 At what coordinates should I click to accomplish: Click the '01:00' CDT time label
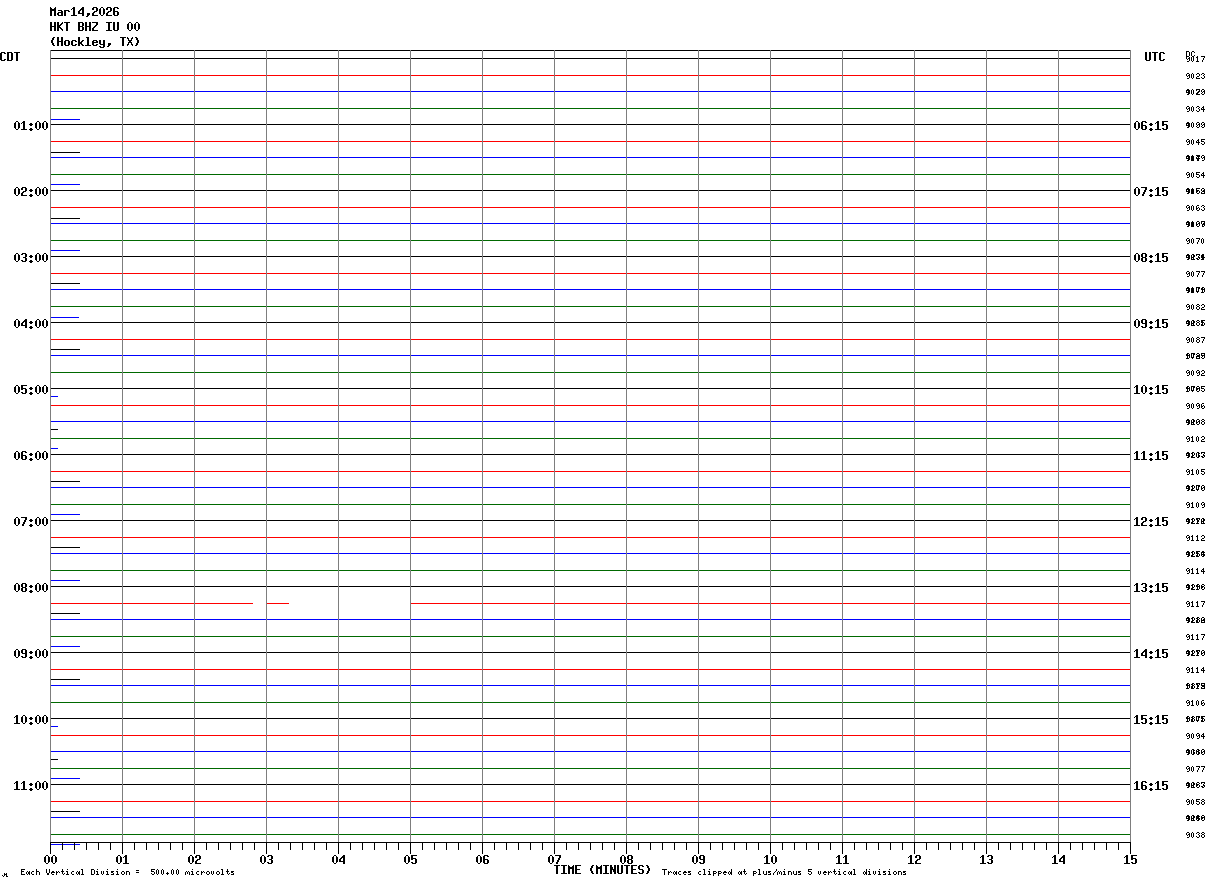click(31, 126)
